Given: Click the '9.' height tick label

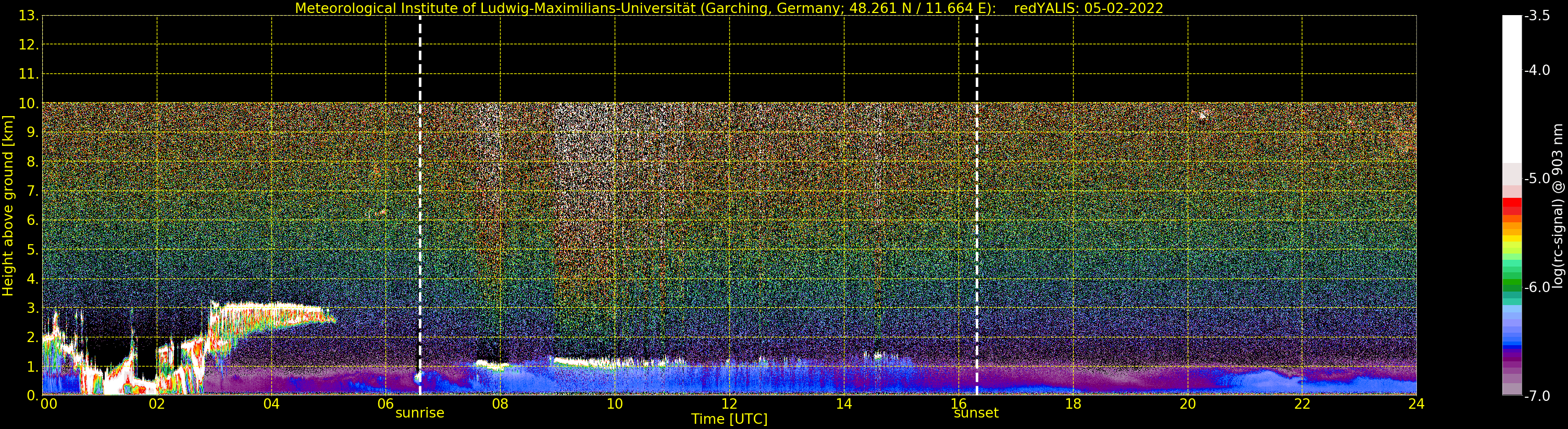Looking at the screenshot, I should click(33, 133).
